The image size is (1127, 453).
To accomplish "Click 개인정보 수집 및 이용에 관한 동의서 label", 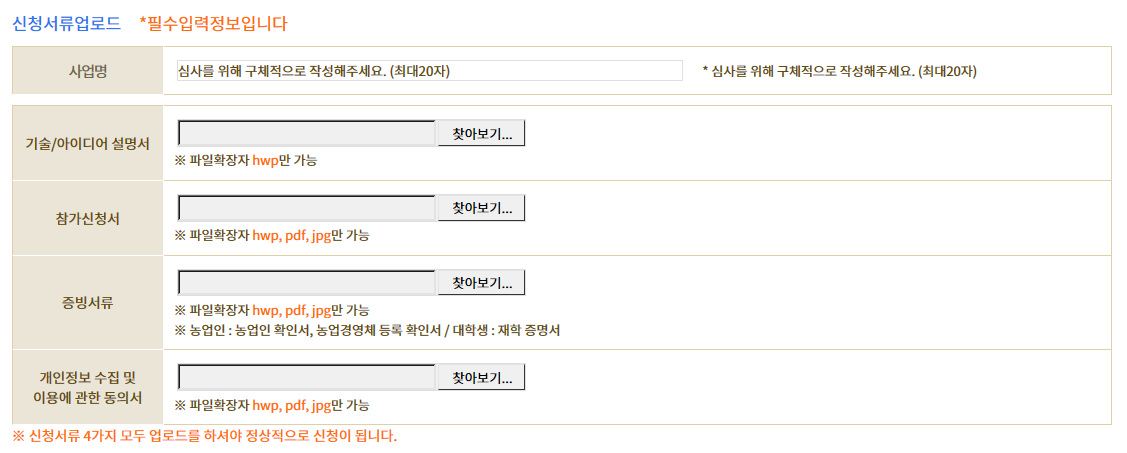I will tap(87, 387).
